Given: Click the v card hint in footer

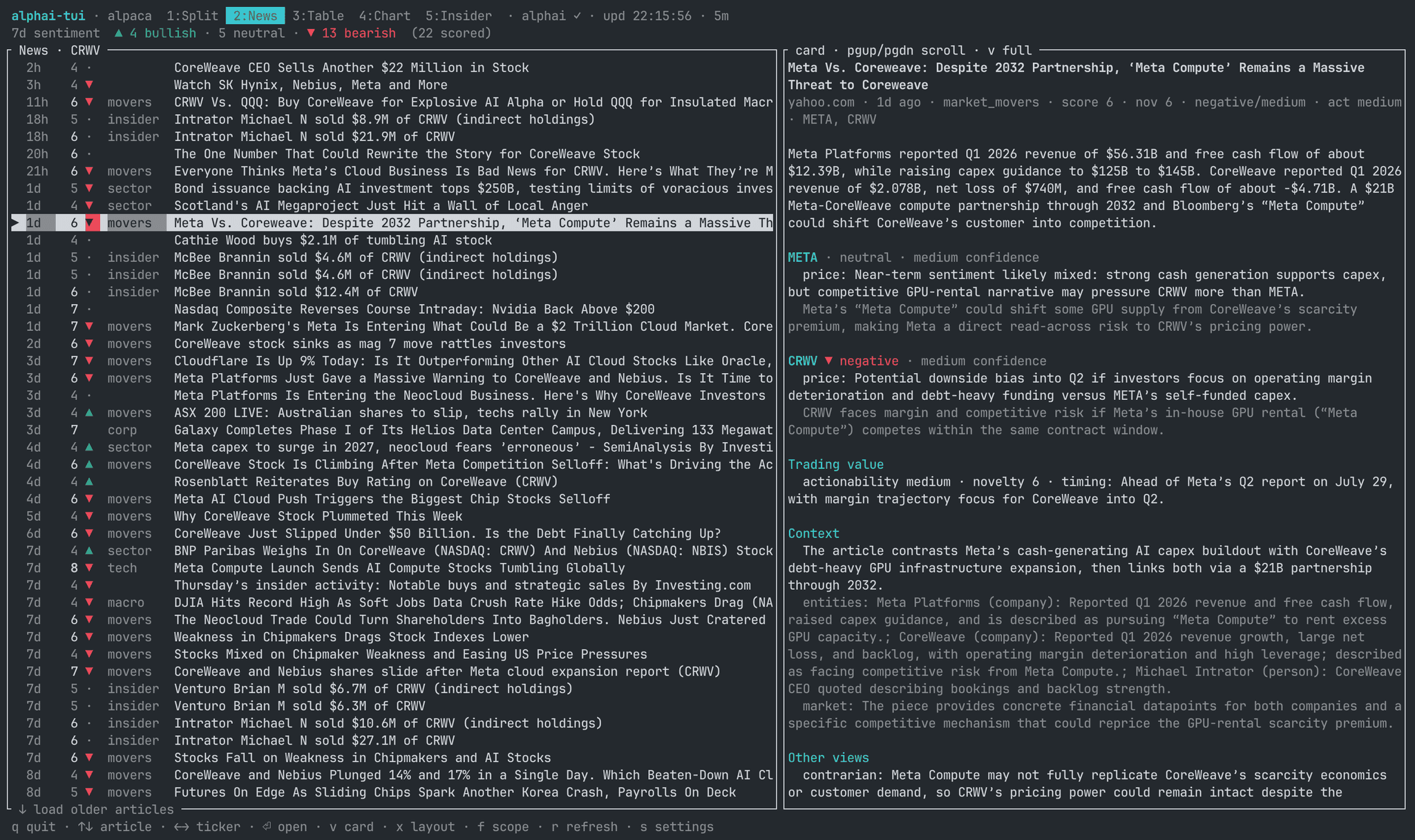Looking at the screenshot, I should 351,827.
